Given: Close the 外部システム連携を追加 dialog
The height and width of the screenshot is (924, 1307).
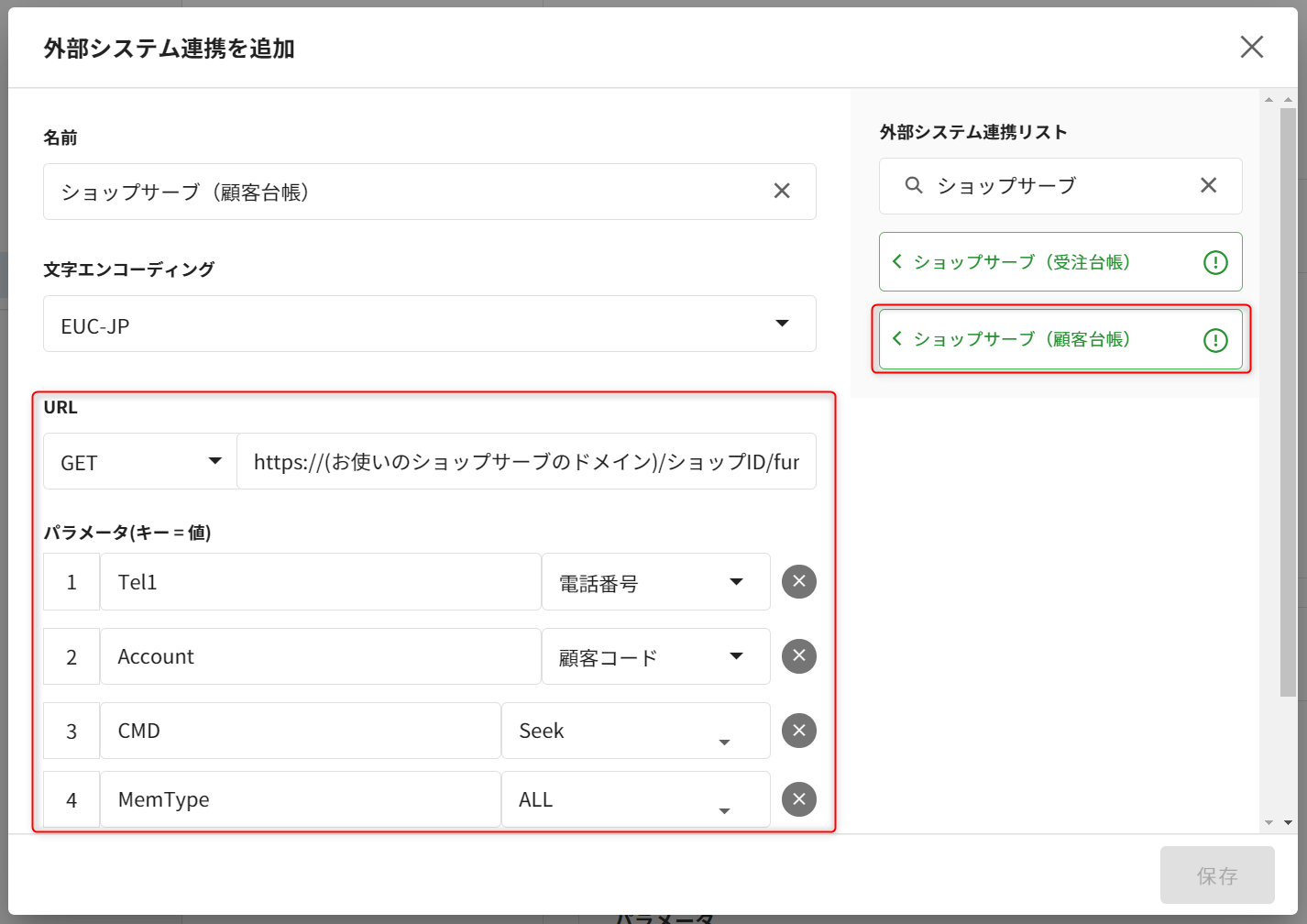Looking at the screenshot, I should coord(1251,47).
